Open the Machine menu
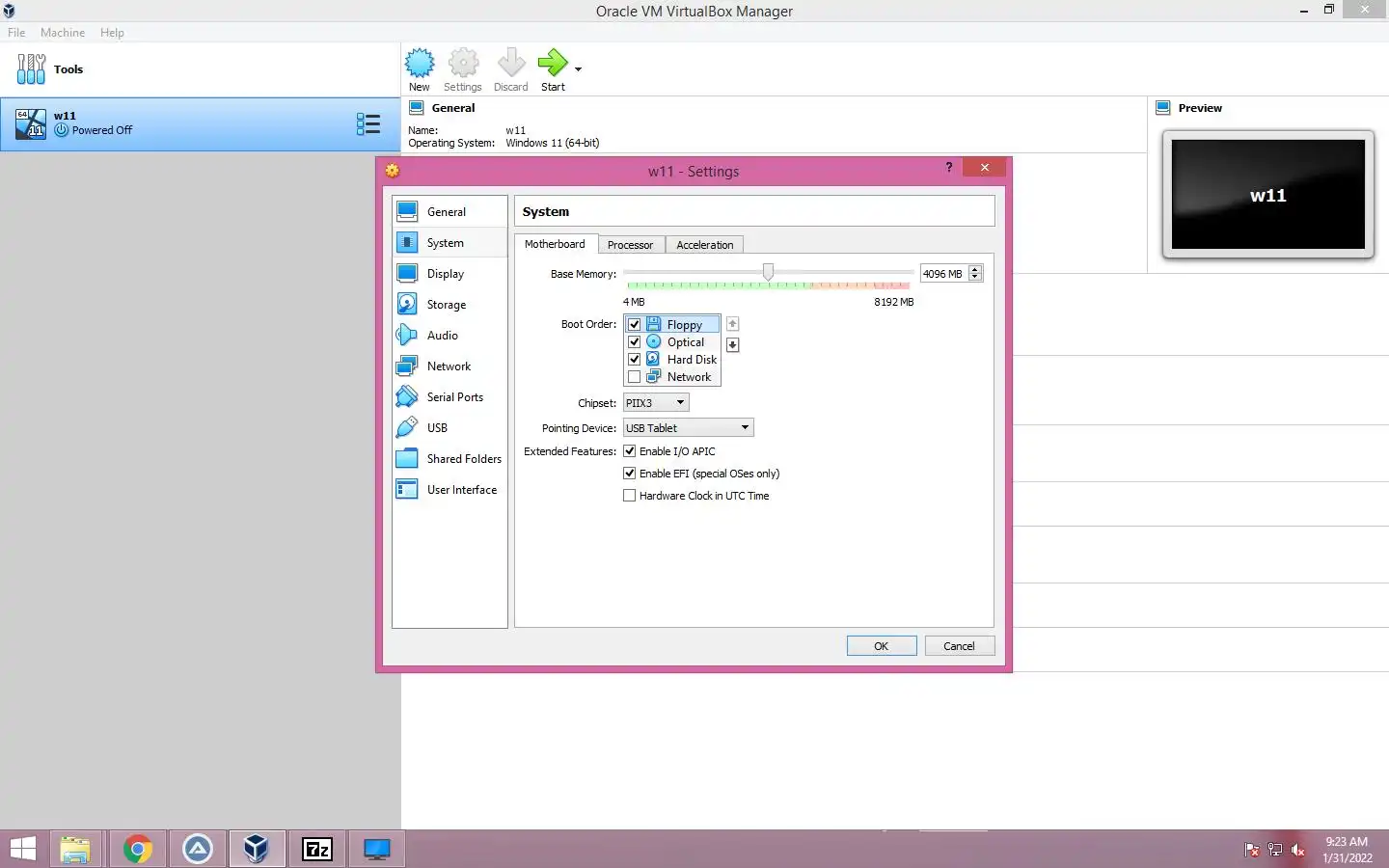This screenshot has width=1389, height=868. (63, 32)
